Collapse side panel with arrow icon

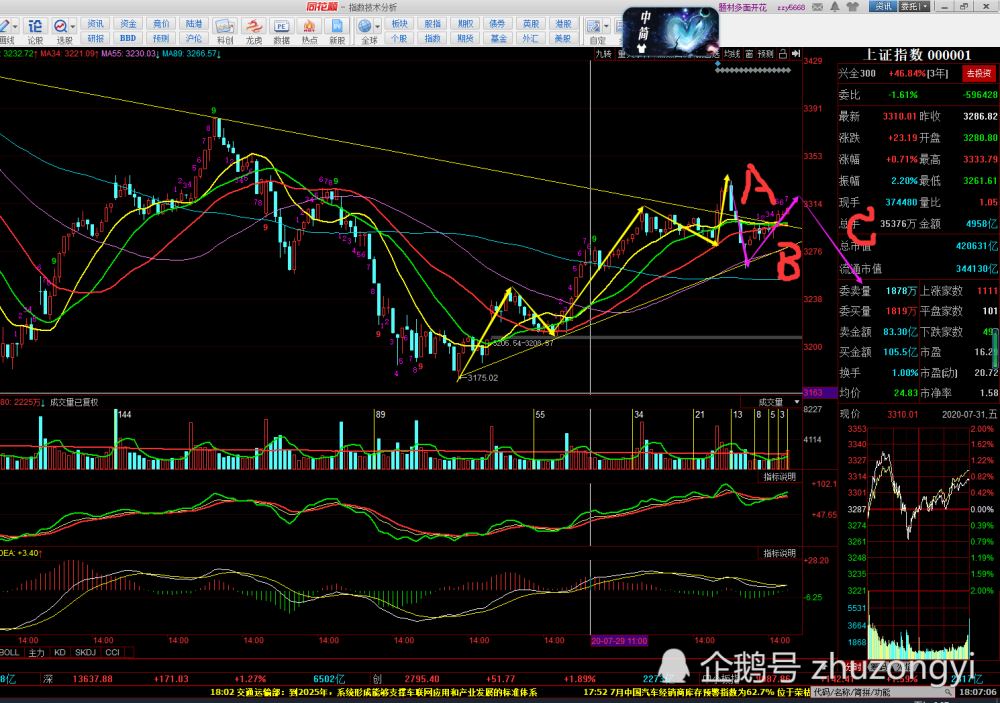coord(795,54)
